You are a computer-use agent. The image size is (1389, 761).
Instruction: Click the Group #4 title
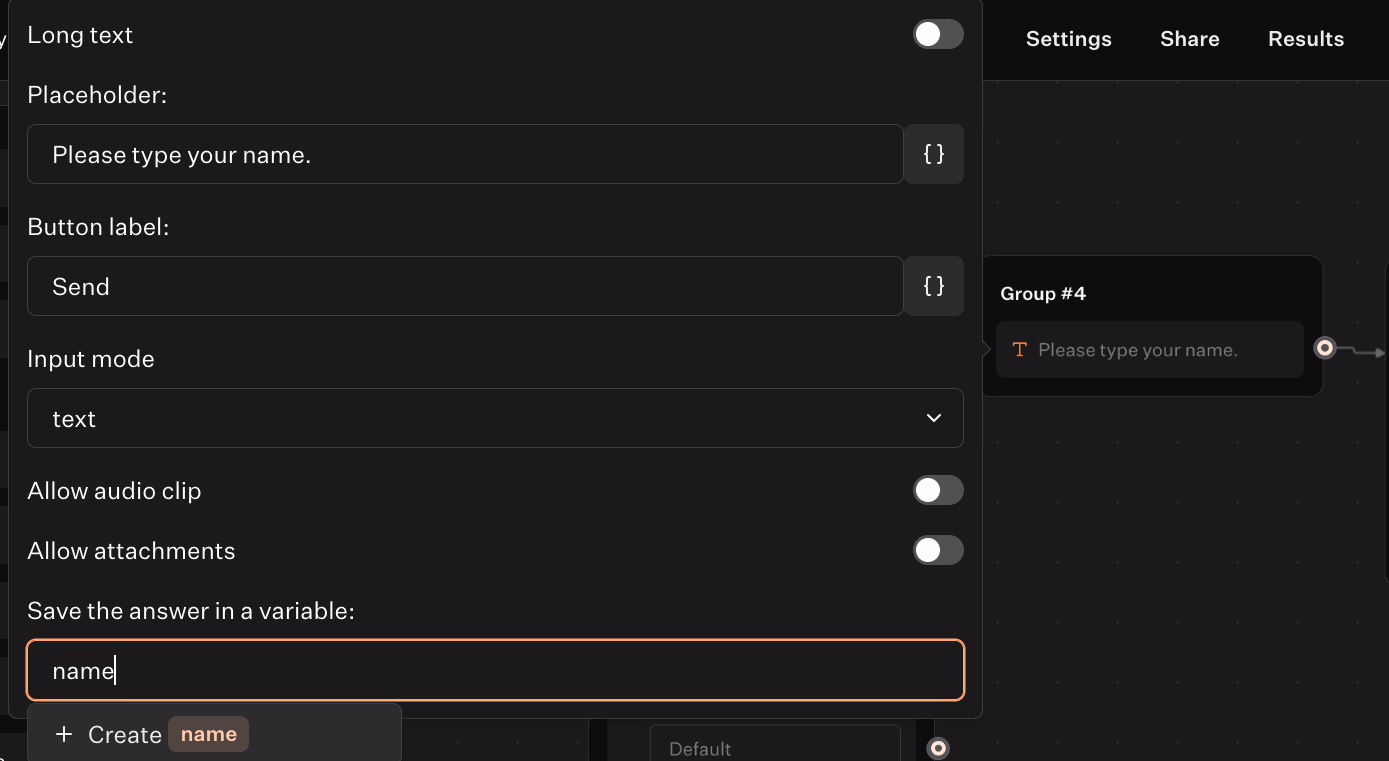tap(1043, 294)
